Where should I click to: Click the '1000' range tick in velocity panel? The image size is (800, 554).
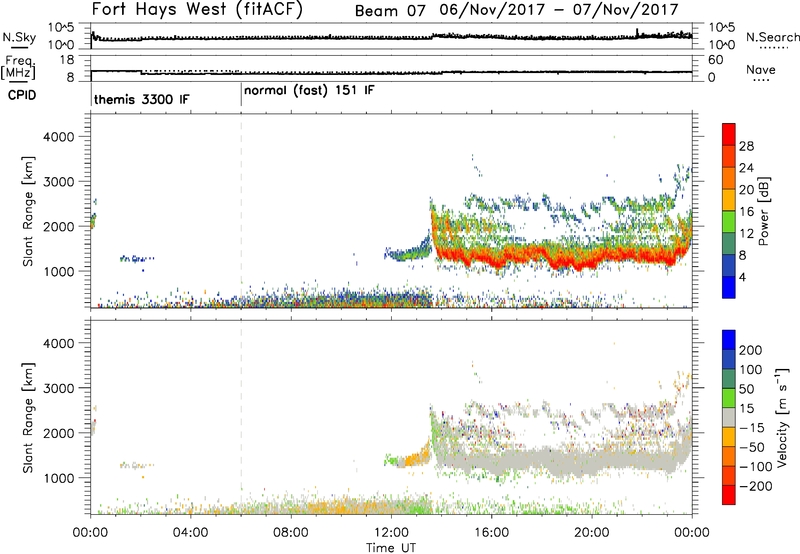pyautogui.click(x=59, y=478)
